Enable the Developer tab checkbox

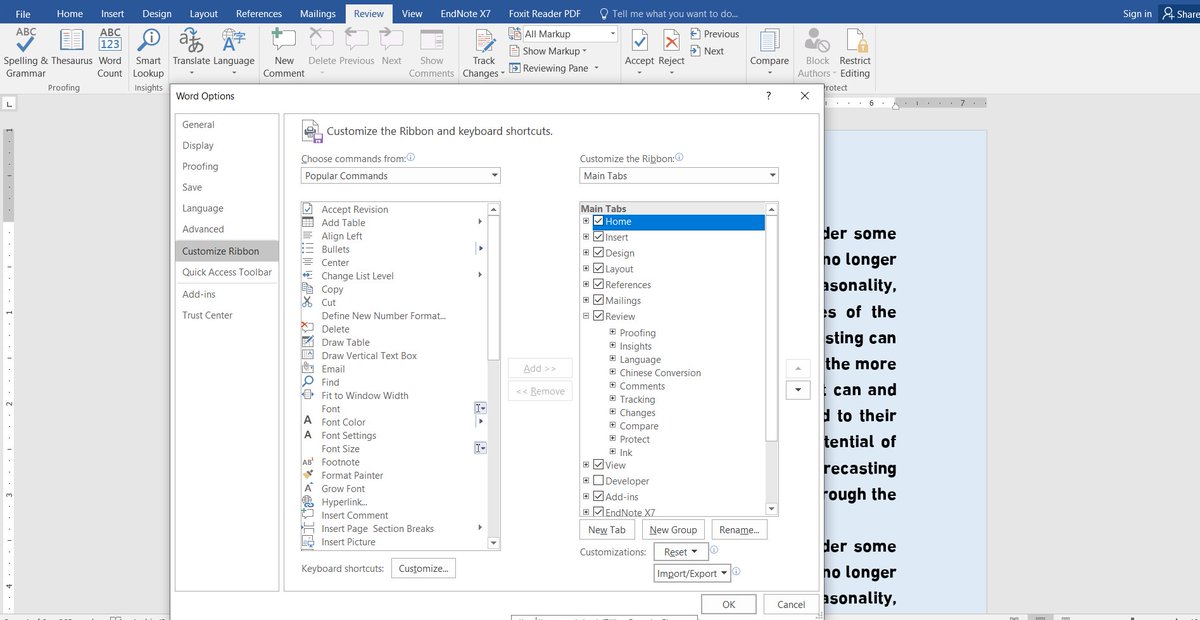point(598,481)
